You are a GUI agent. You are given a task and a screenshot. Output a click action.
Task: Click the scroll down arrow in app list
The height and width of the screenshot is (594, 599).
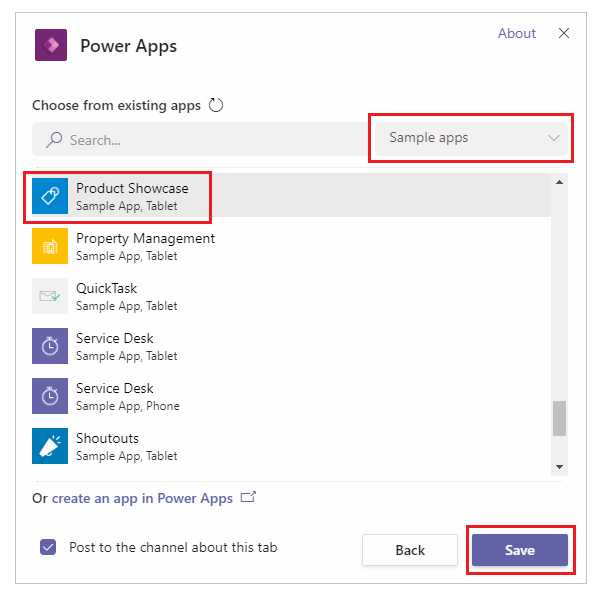tap(560, 467)
